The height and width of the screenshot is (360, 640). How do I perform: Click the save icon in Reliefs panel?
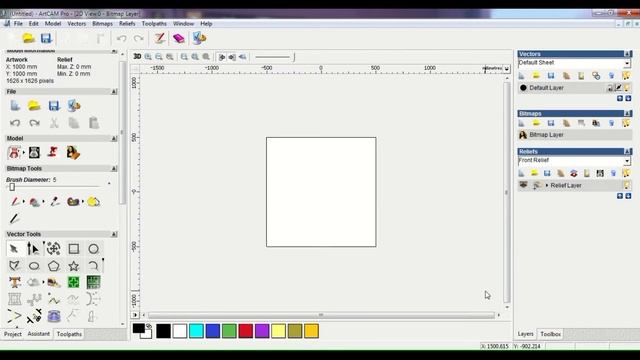point(547,173)
